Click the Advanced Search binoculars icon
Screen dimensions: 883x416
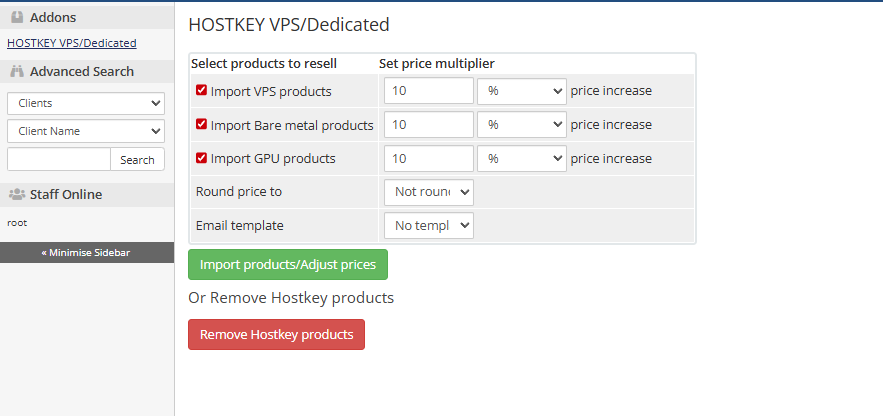17,71
